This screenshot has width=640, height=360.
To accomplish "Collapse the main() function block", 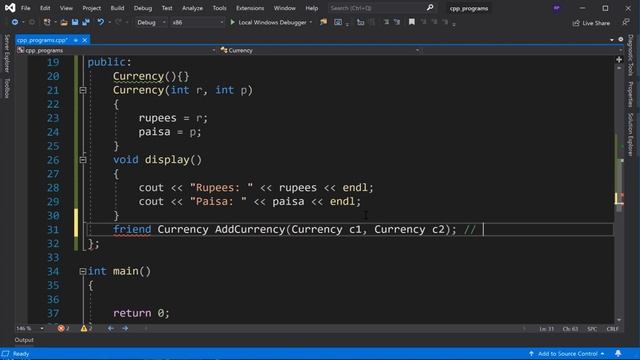I will 83,271.
